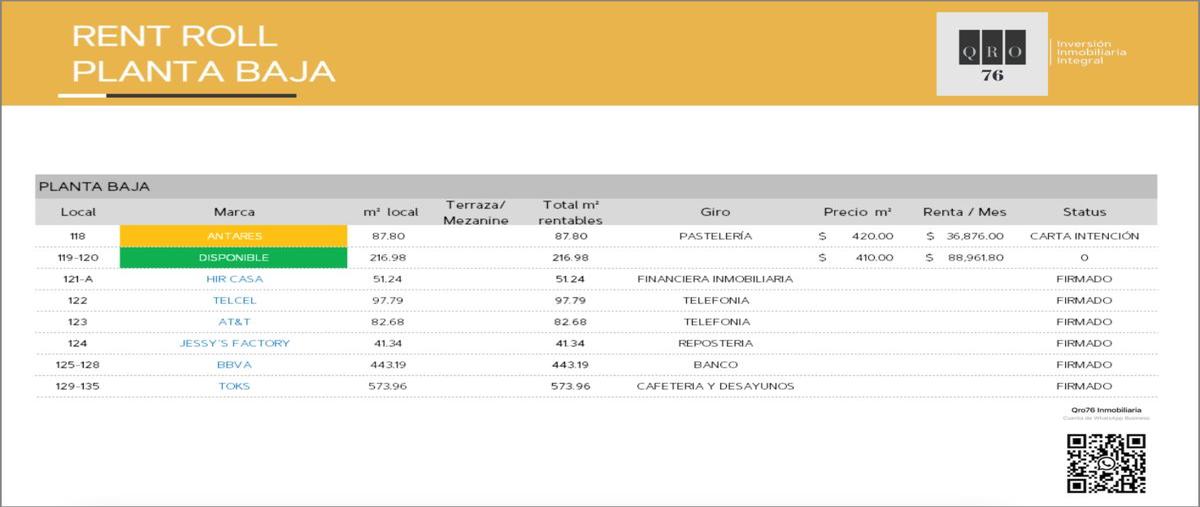1200x507 pixels.
Task: Select local number 119-120
Action: (x=78, y=257)
